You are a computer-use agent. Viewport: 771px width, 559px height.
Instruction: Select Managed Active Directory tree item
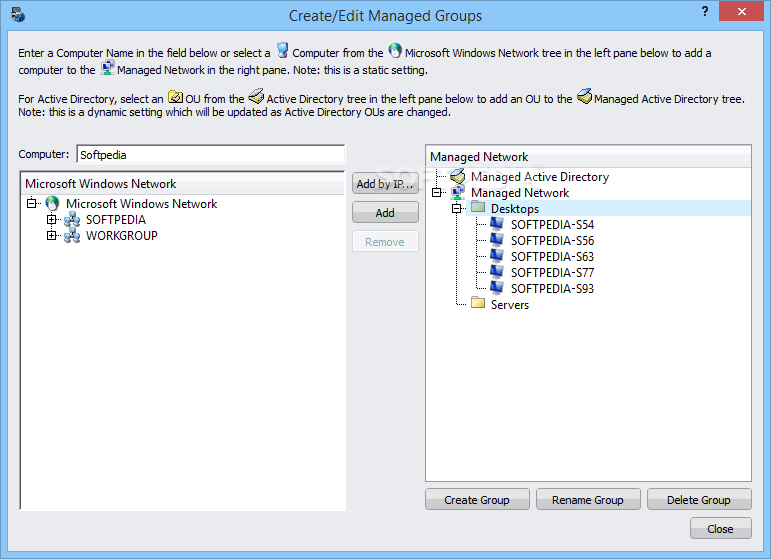(x=540, y=177)
